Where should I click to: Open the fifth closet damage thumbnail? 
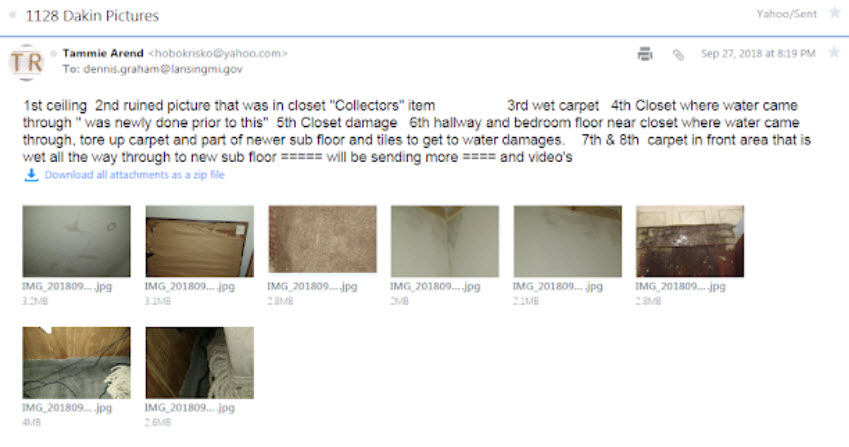coord(567,241)
